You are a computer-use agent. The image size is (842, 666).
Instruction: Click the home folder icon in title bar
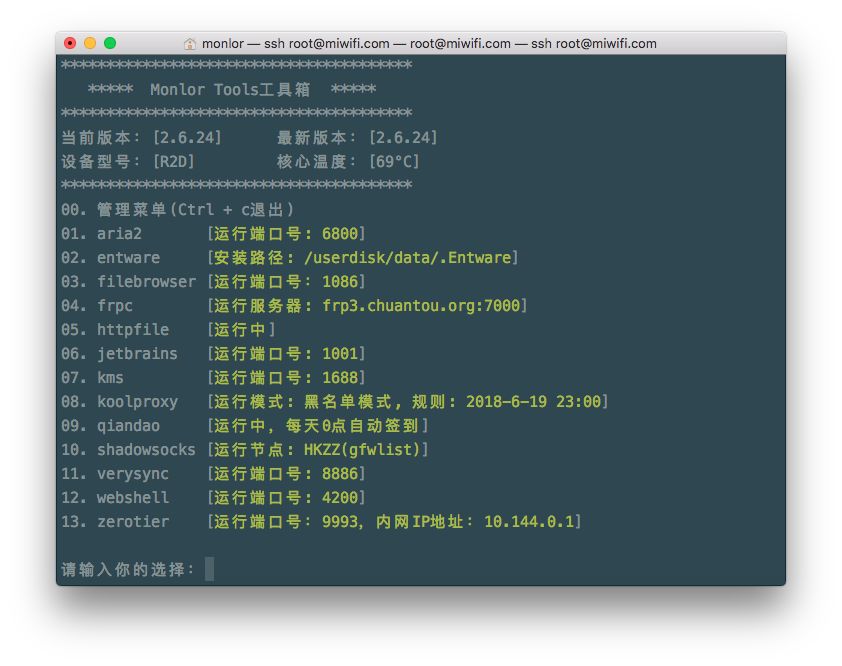[x=190, y=44]
